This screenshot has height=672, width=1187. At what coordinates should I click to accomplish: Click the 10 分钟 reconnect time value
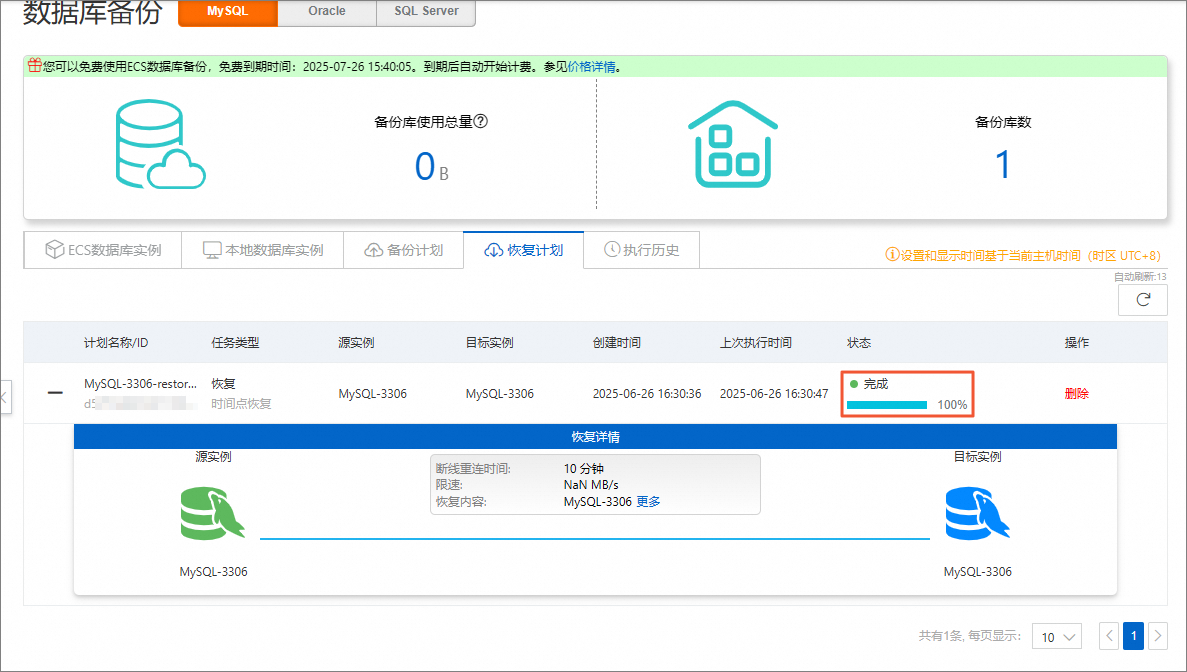[x=584, y=468]
